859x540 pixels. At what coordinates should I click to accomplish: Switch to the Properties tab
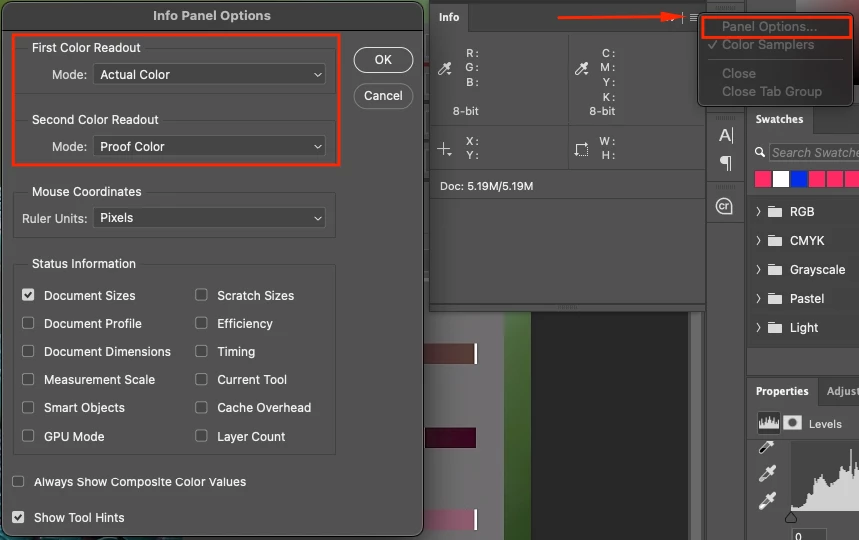click(782, 391)
